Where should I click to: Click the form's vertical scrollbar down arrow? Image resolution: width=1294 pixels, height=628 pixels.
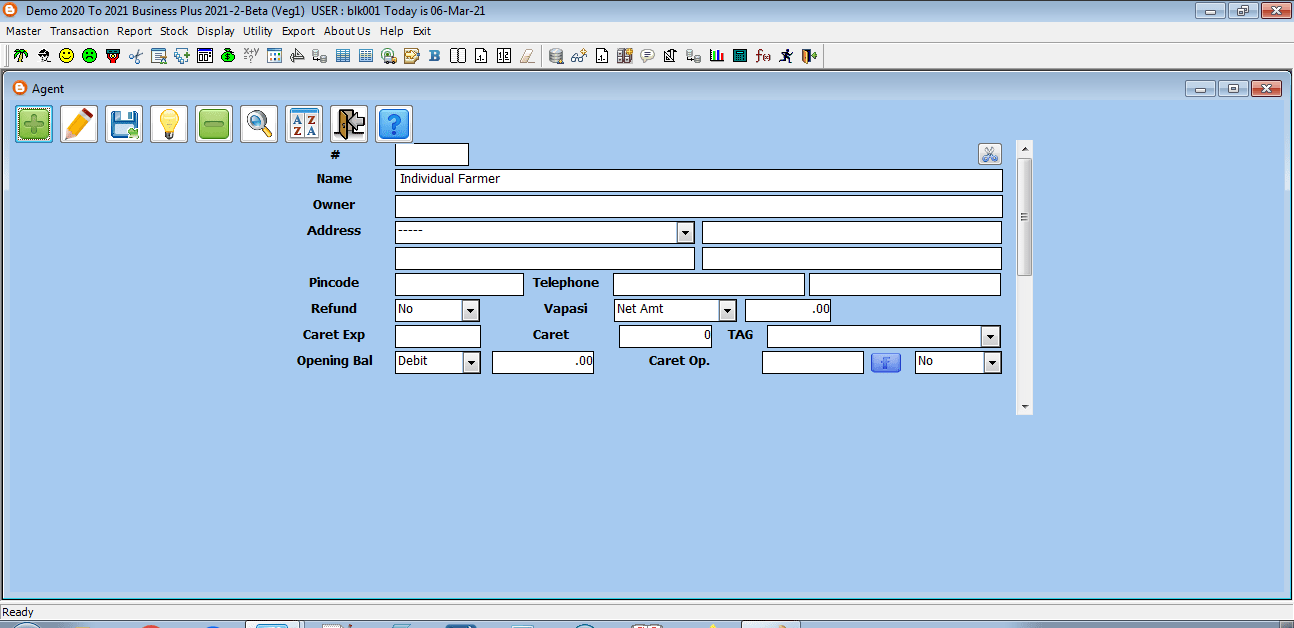[x=1024, y=407]
